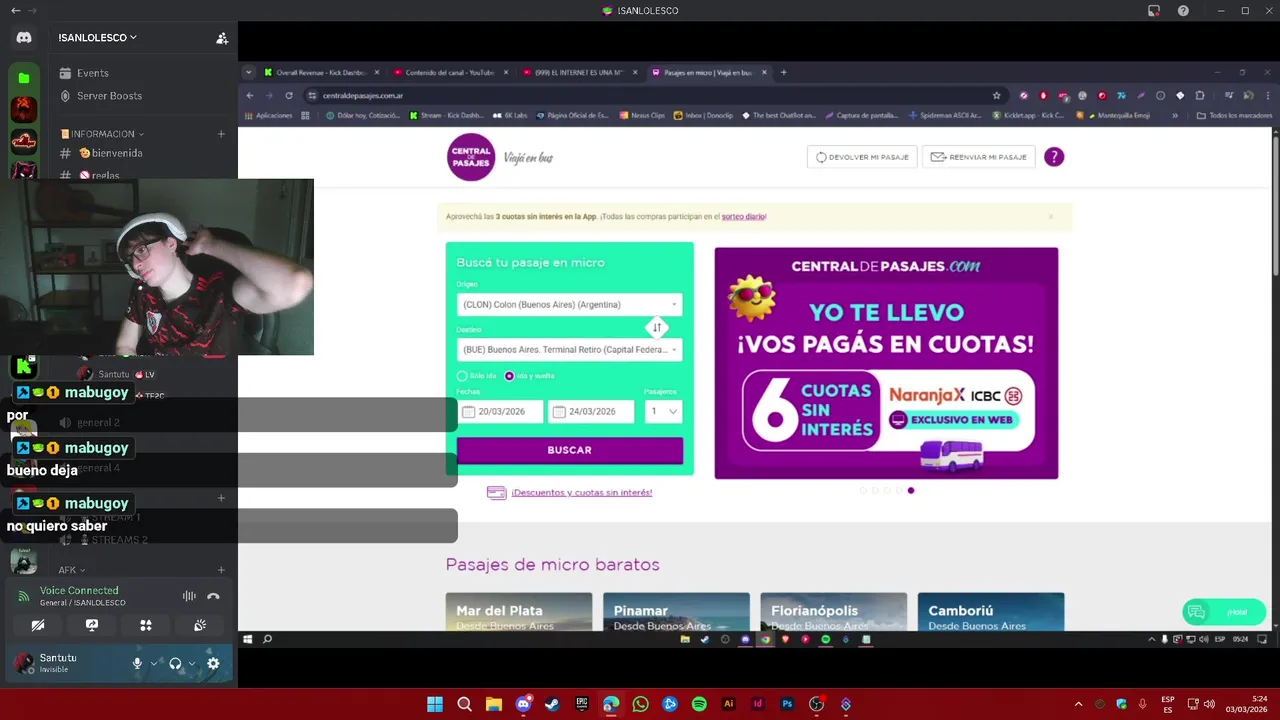Disconnect from voice with the hang-up icon

[213, 596]
